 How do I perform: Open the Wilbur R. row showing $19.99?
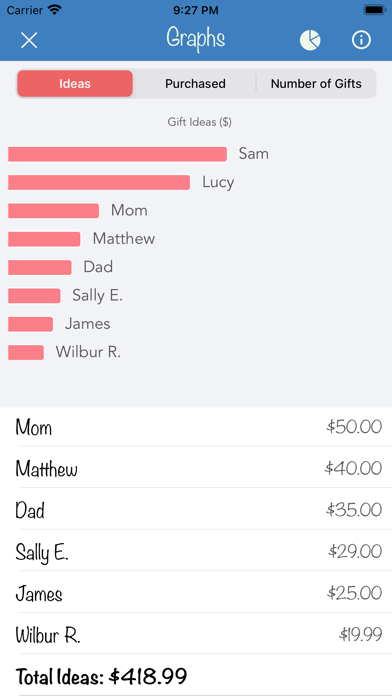[x=196, y=634]
